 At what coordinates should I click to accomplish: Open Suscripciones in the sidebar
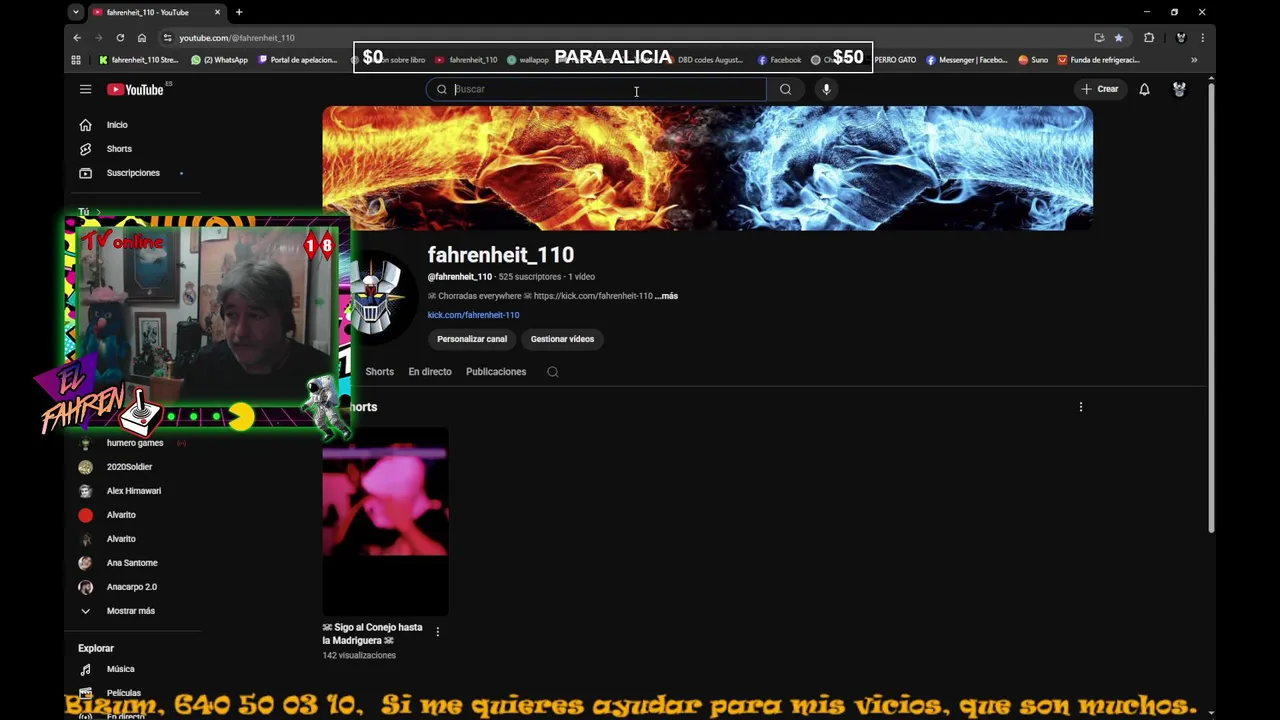(133, 173)
